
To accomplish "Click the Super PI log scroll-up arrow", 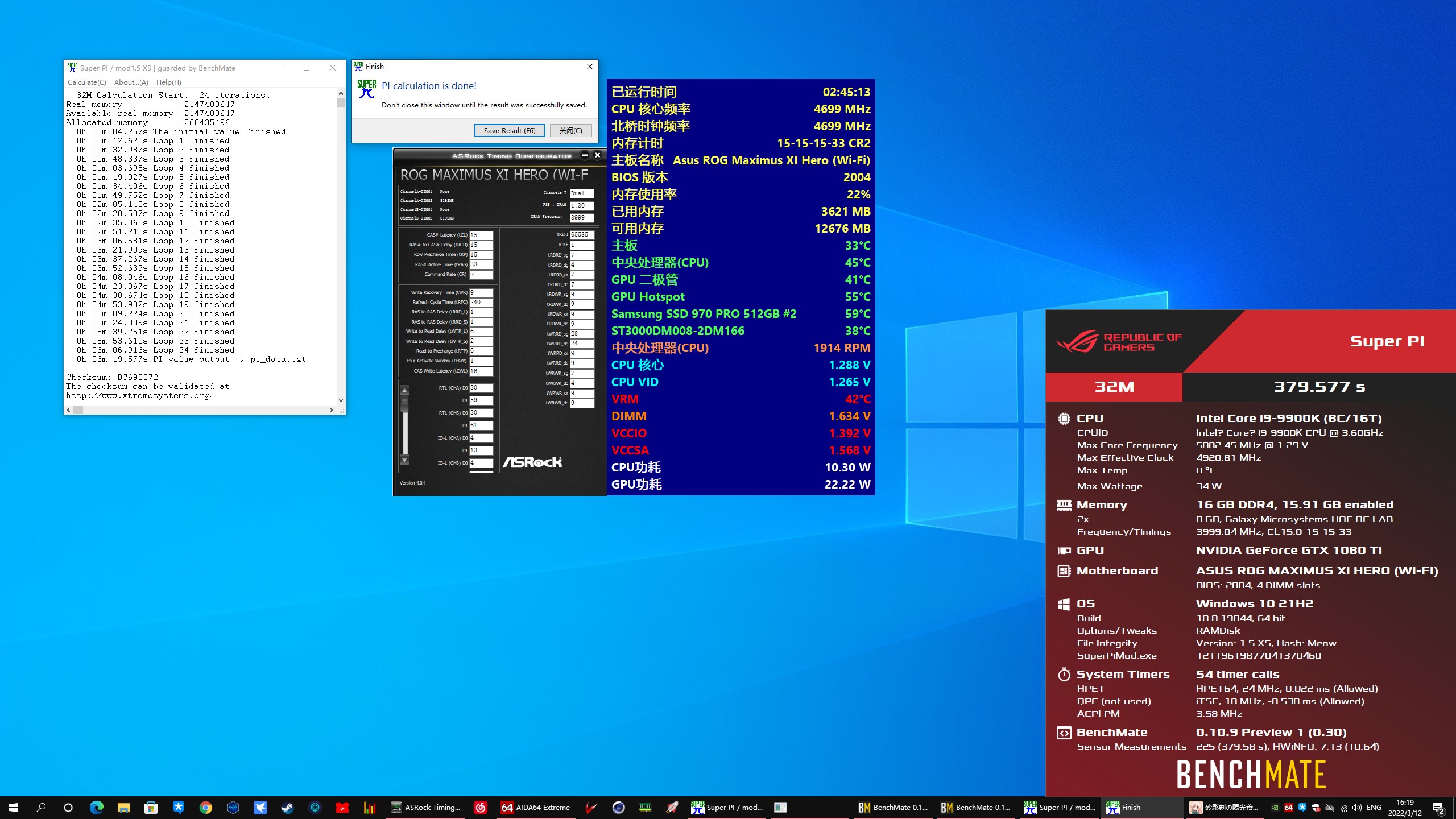I will pos(341,93).
